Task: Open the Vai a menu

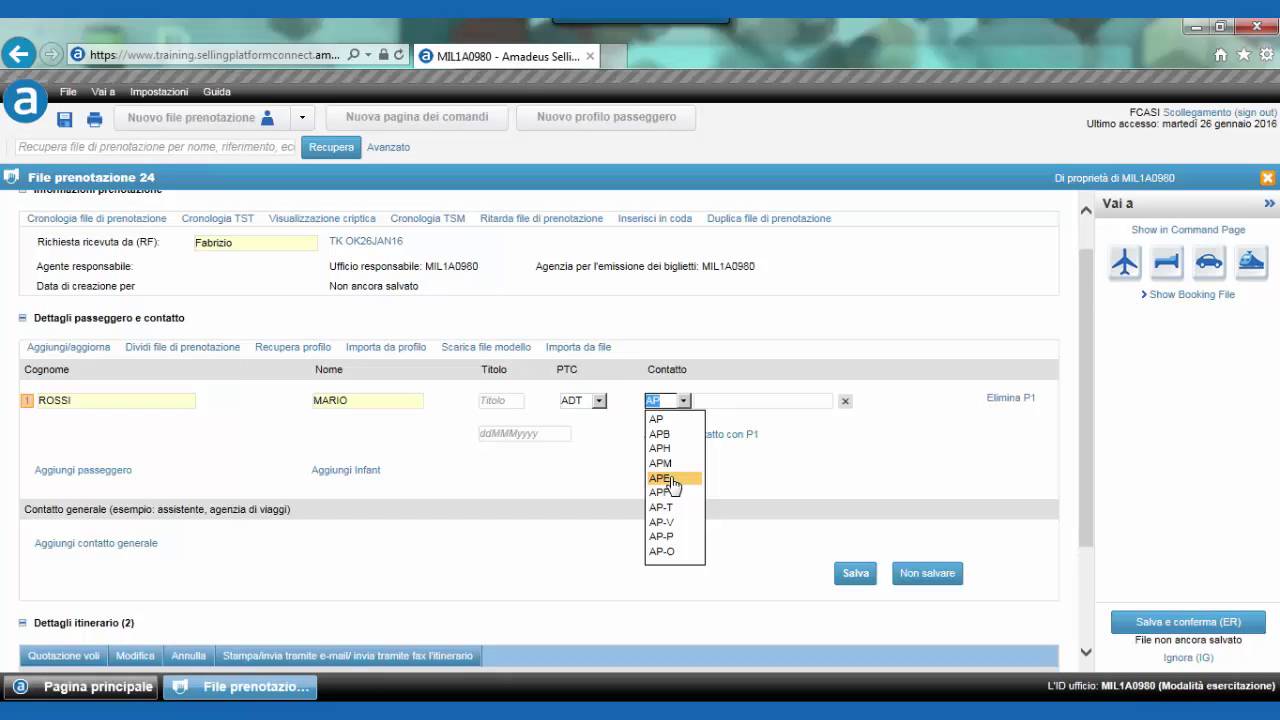Action: (103, 92)
